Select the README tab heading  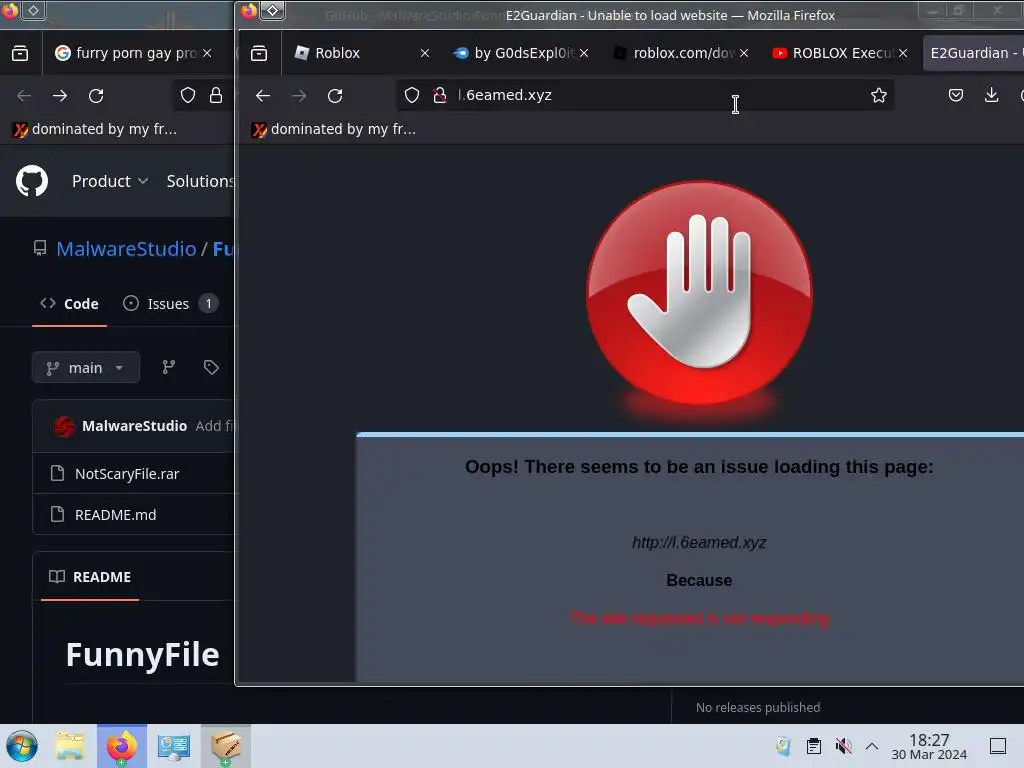(90, 577)
